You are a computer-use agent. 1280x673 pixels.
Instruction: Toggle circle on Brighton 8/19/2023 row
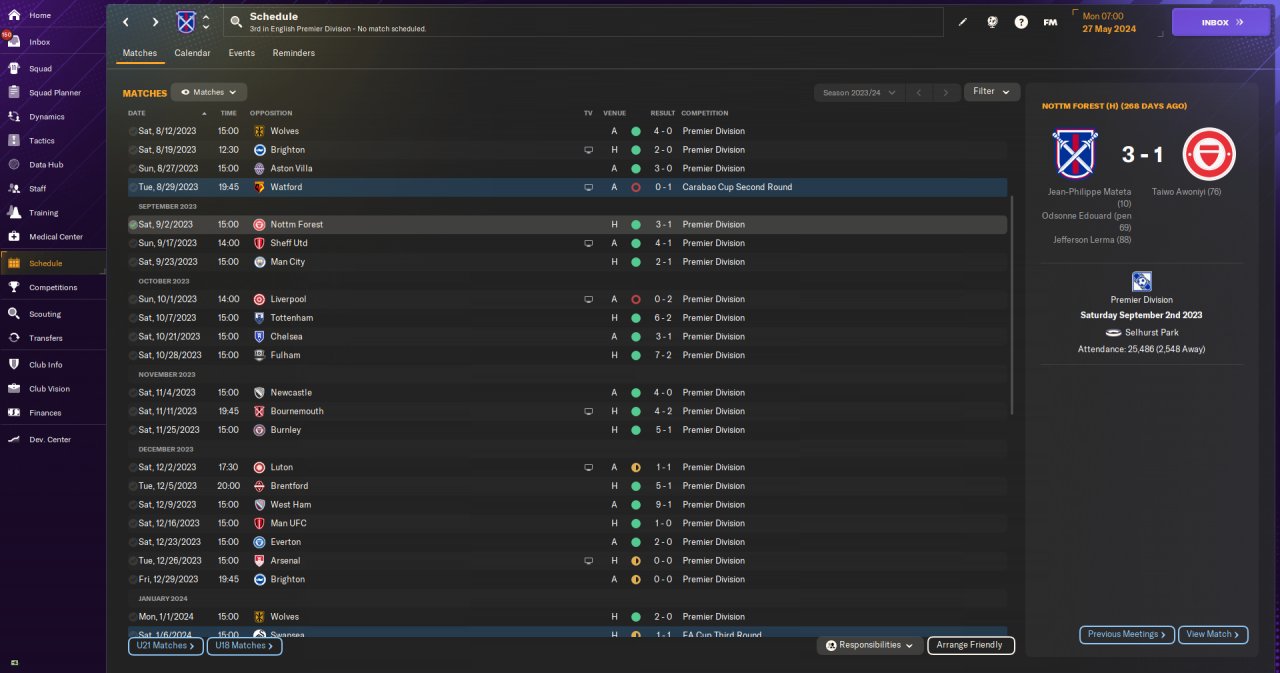click(133, 150)
